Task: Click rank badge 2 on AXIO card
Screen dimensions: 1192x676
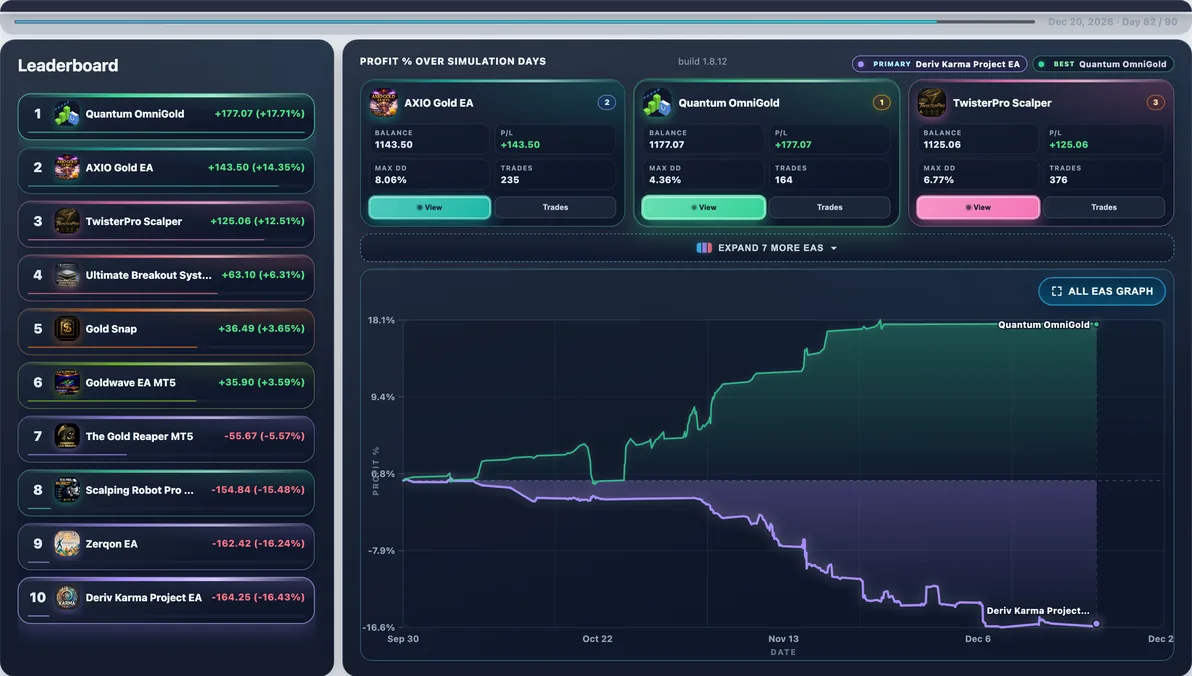Action: point(607,102)
